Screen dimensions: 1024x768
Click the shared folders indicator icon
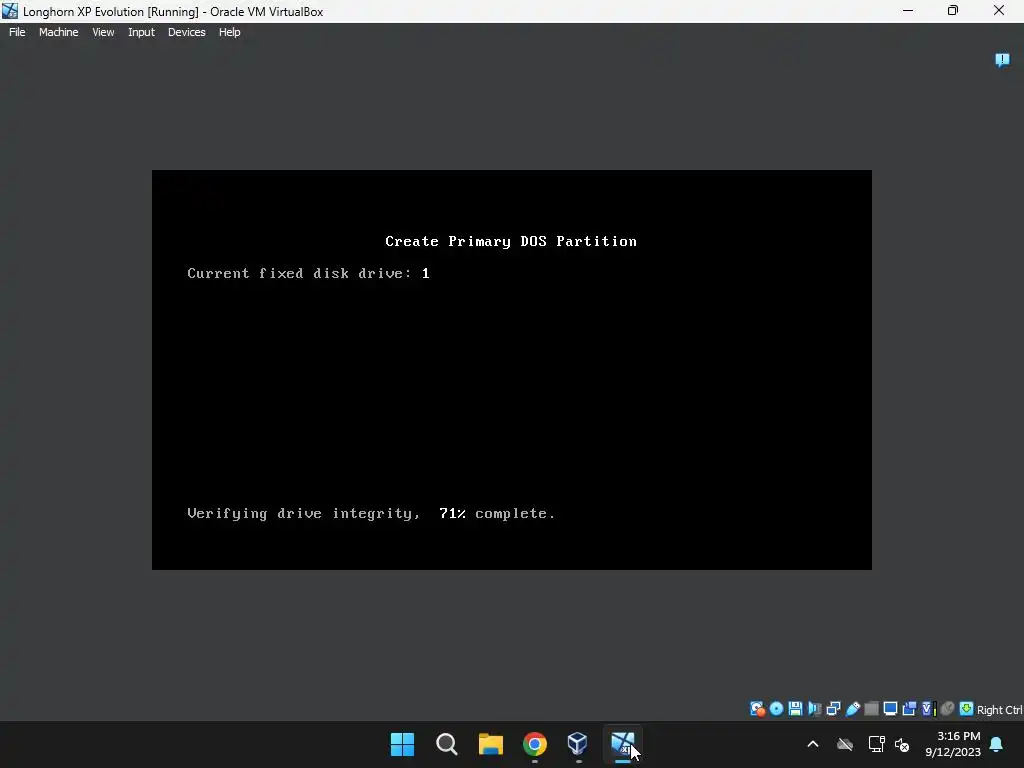click(871, 709)
